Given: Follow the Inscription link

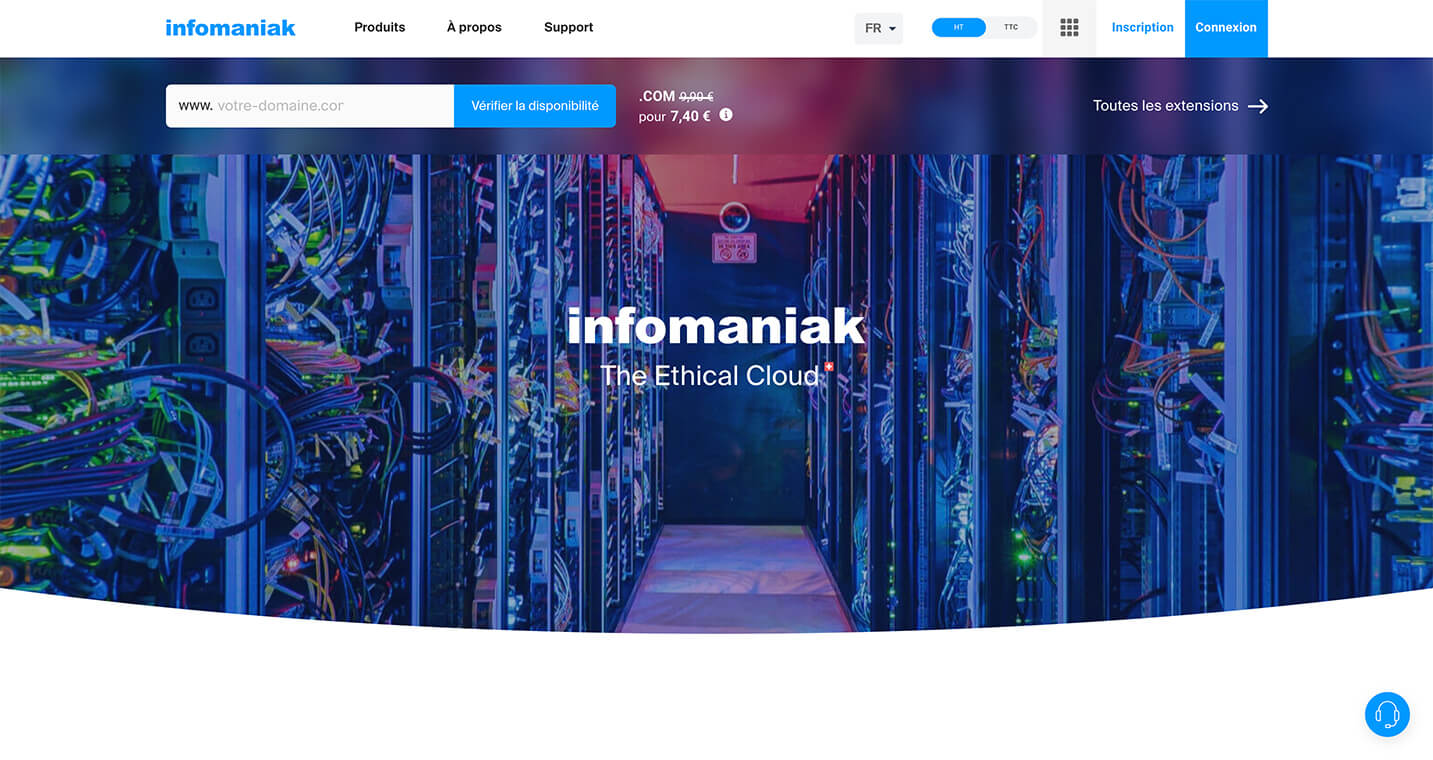Looking at the screenshot, I should [x=1142, y=27].
